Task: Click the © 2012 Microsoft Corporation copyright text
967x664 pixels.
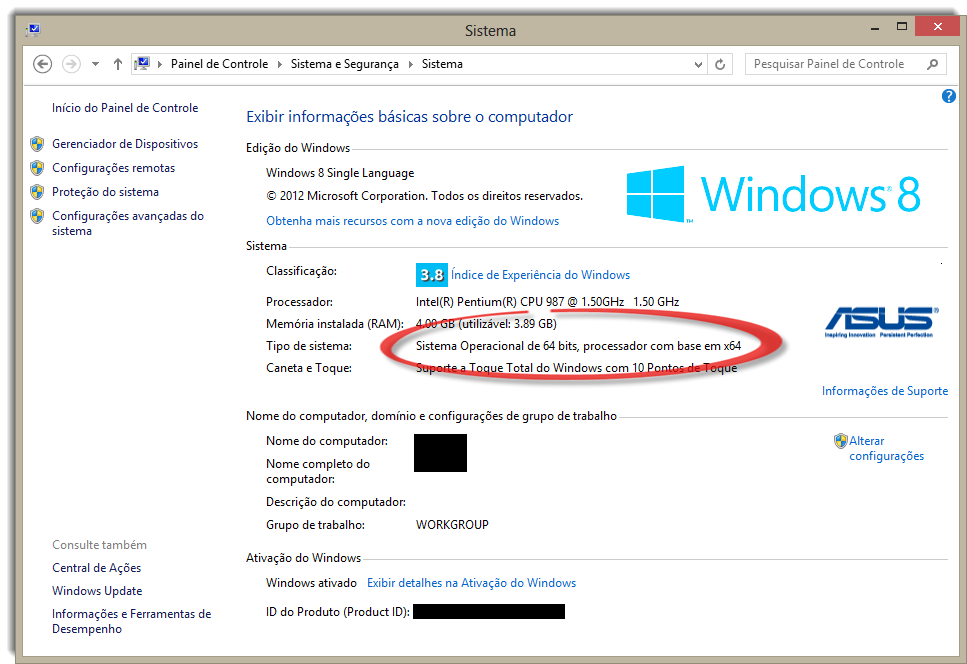Action: click(424, 196)
